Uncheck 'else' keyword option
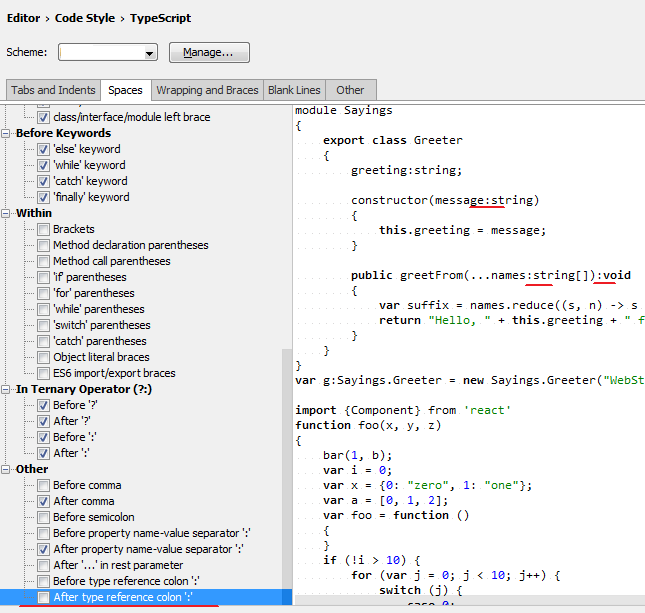 click(43, 149)
